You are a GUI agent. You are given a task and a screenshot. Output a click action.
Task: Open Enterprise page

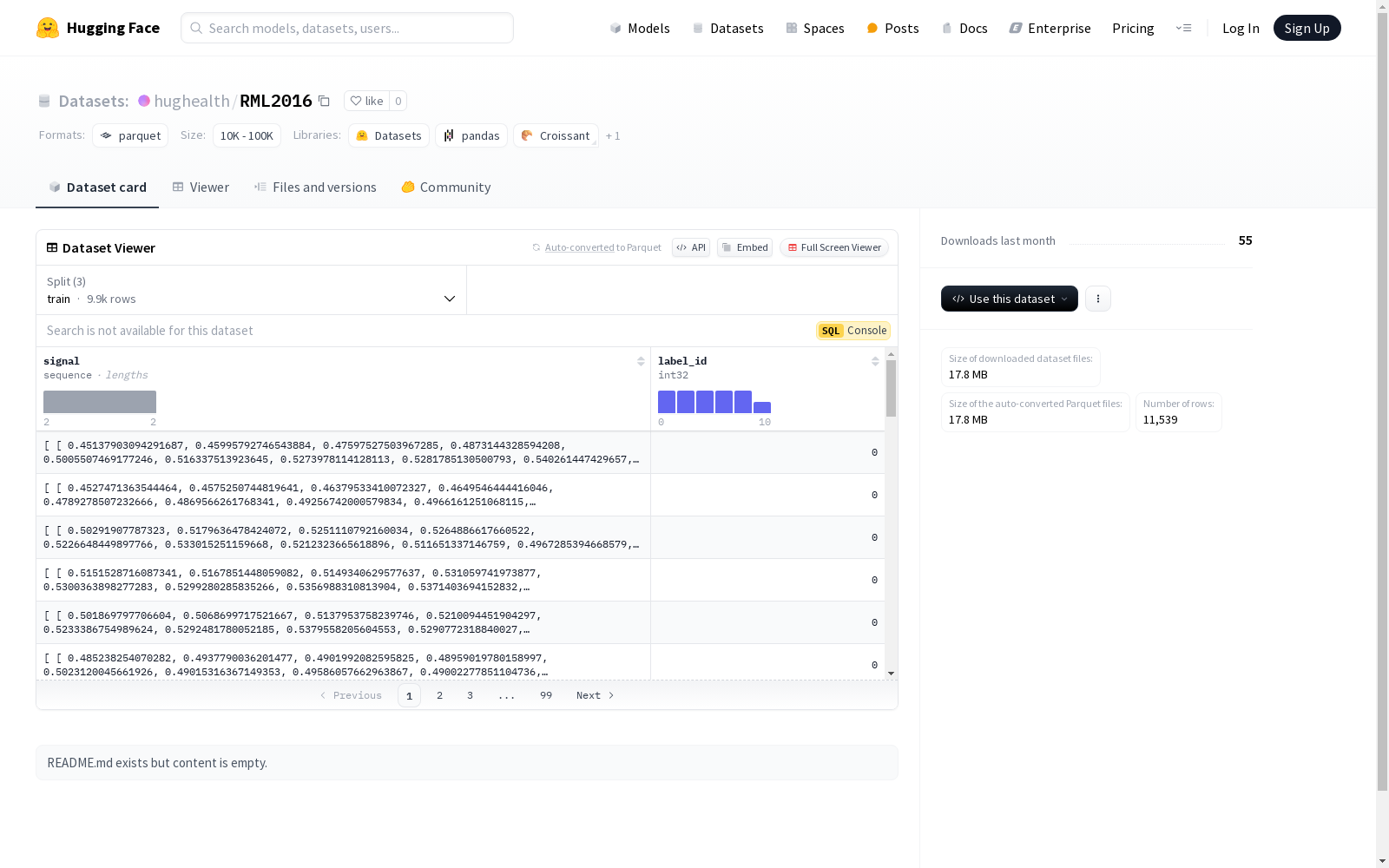click(x=1050, y=28)
